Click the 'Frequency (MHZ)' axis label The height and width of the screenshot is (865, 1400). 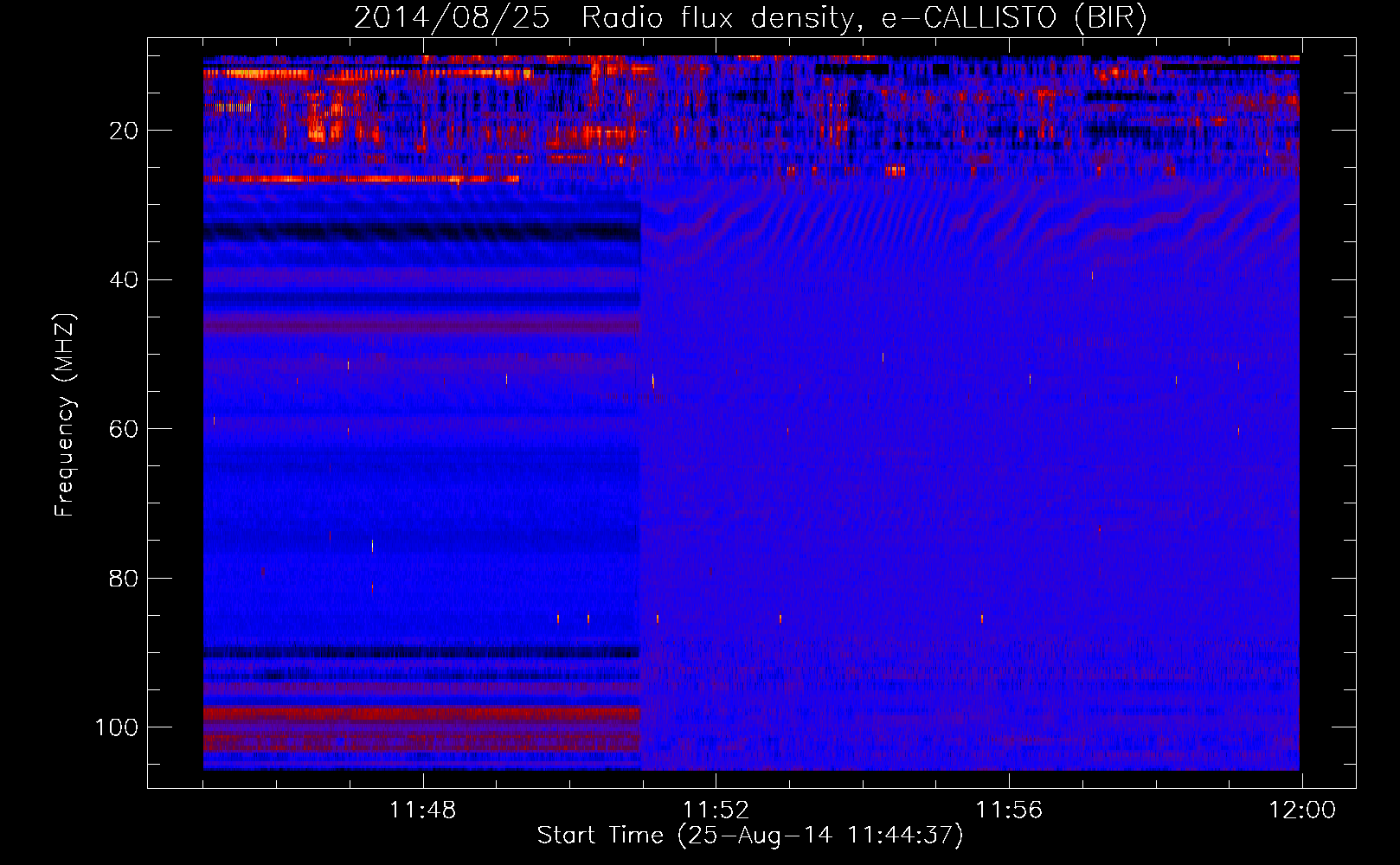click(x=66, y=414)
